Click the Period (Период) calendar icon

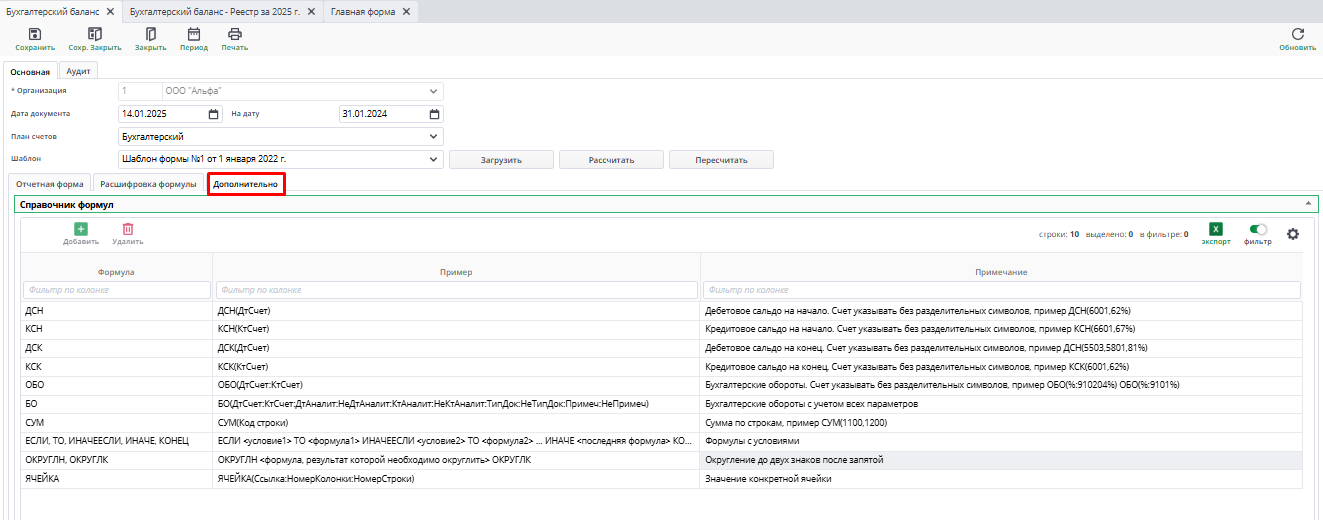[x=194, y=35]
